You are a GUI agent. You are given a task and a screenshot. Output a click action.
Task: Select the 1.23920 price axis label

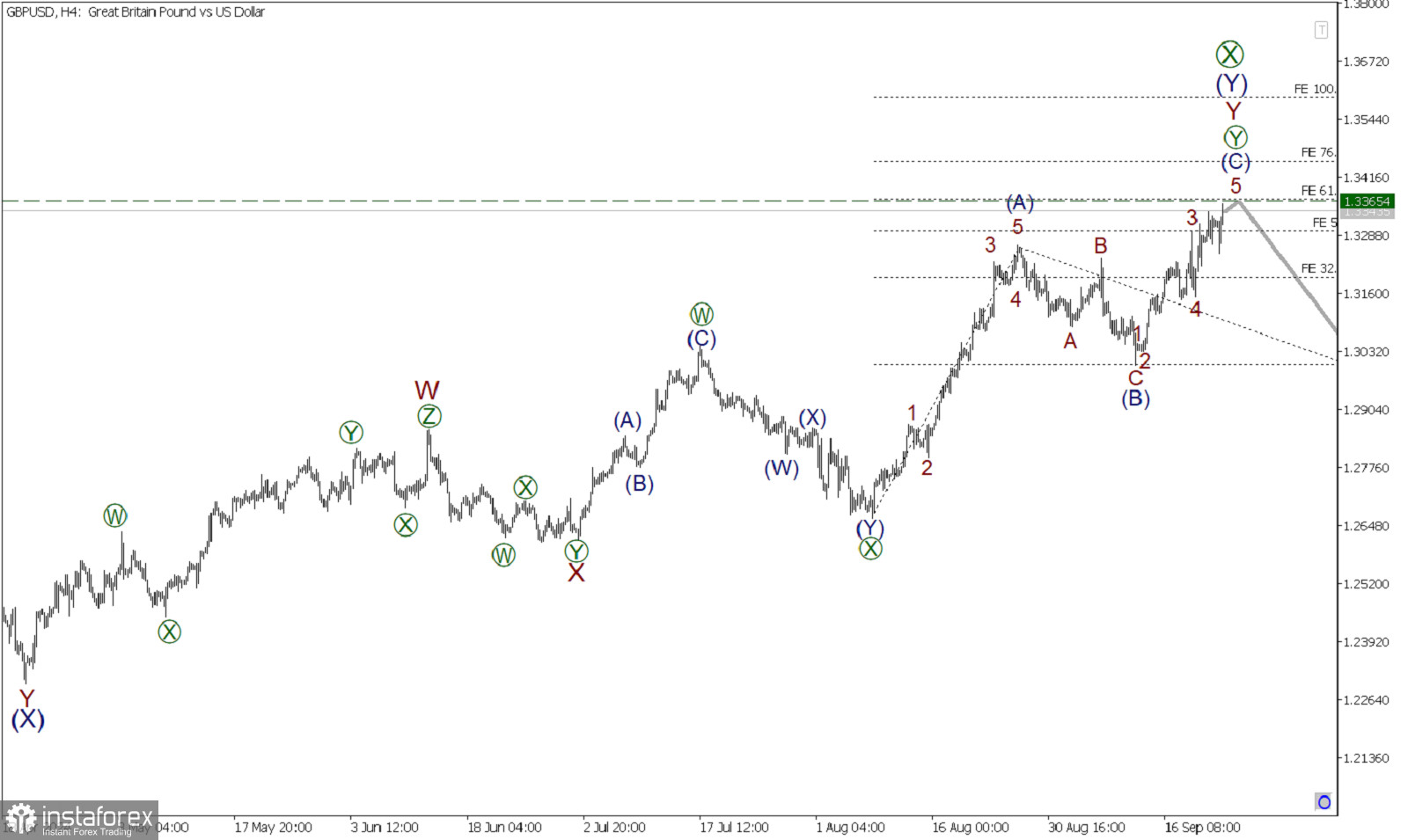(x=1366, y=642)
